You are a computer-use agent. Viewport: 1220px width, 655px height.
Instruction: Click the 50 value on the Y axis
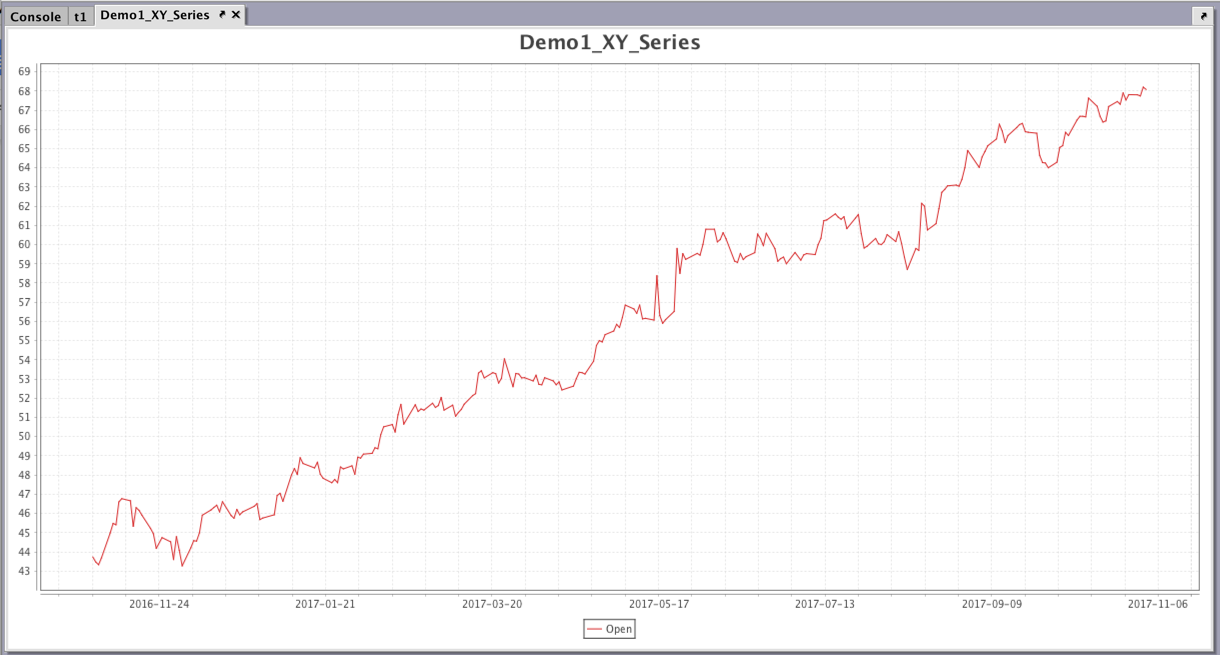tap(24, 436)
